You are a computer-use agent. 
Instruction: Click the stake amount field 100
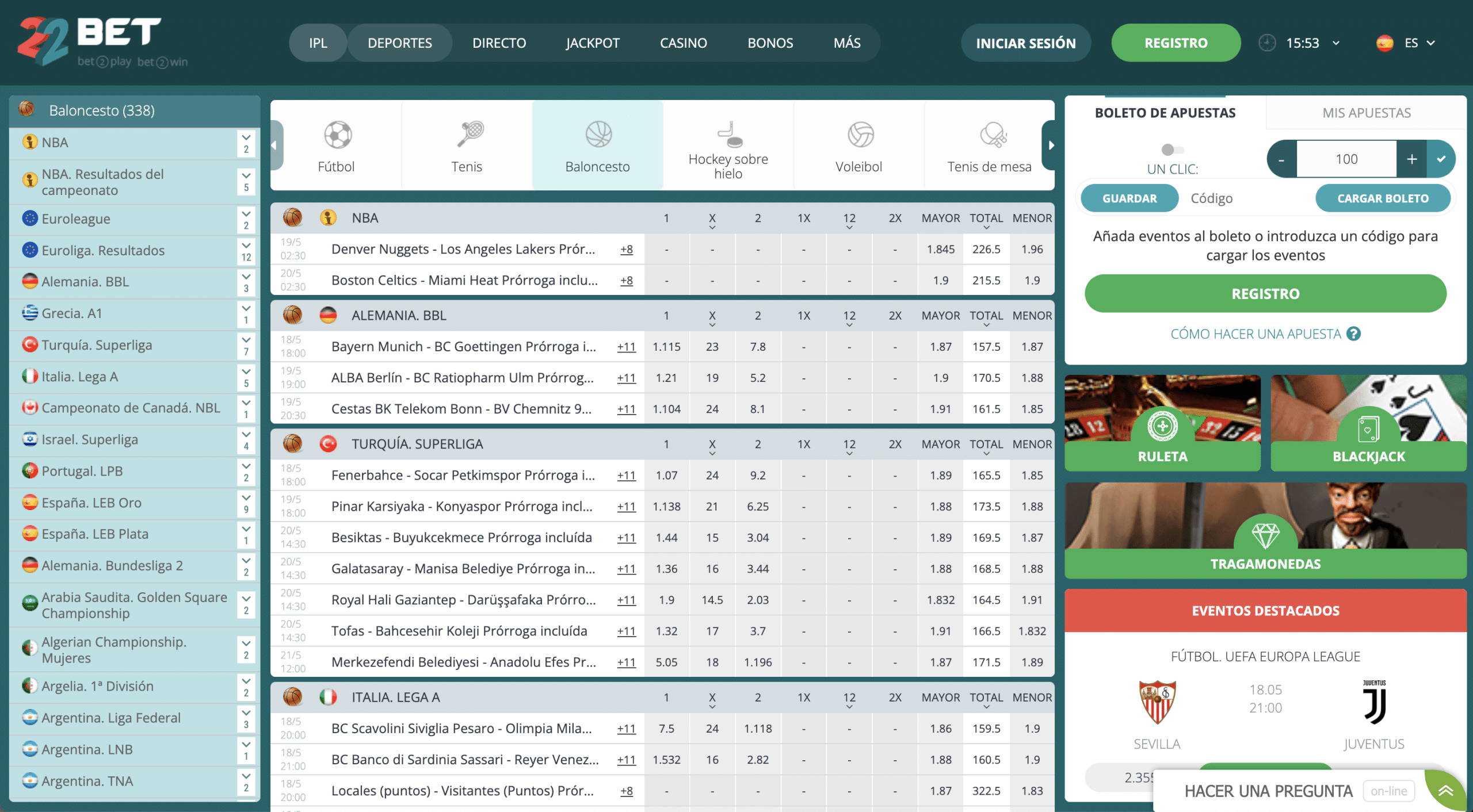tap(1346, 159)
